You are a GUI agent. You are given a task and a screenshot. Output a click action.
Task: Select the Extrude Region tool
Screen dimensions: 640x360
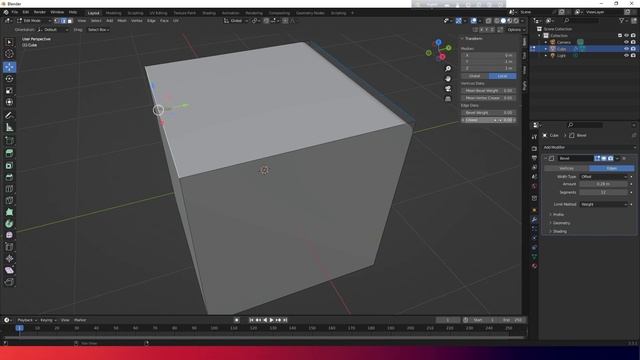click(x=9, y=153)
